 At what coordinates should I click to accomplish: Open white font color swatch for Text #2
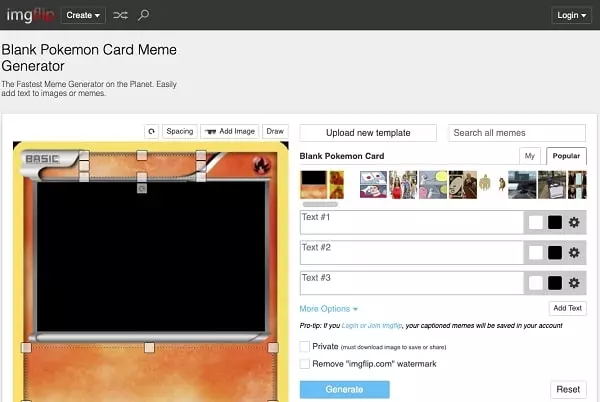point(535,253)
